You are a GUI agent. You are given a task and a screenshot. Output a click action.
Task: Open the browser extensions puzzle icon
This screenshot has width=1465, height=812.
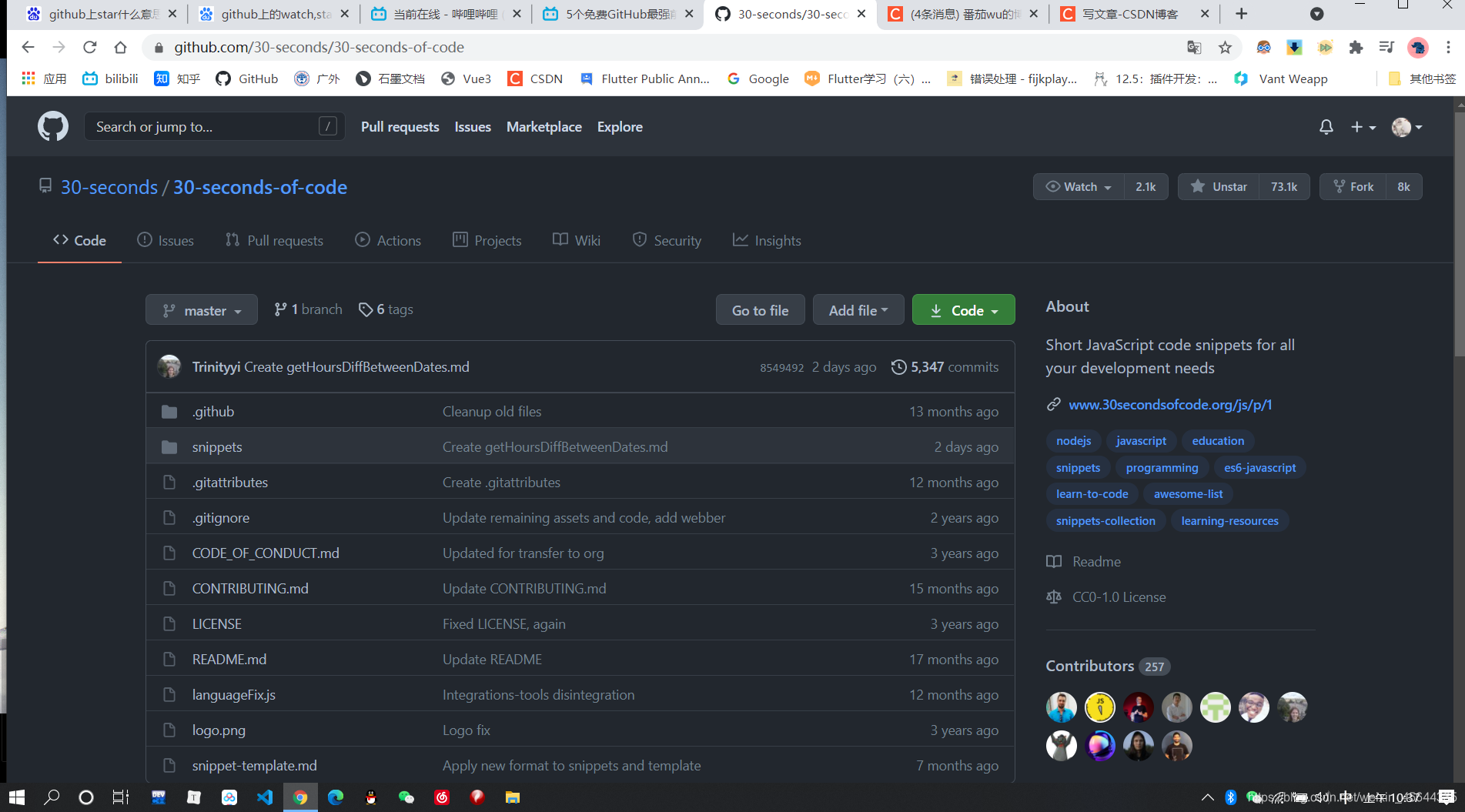pyautogui.click(x=1356, y=48)
